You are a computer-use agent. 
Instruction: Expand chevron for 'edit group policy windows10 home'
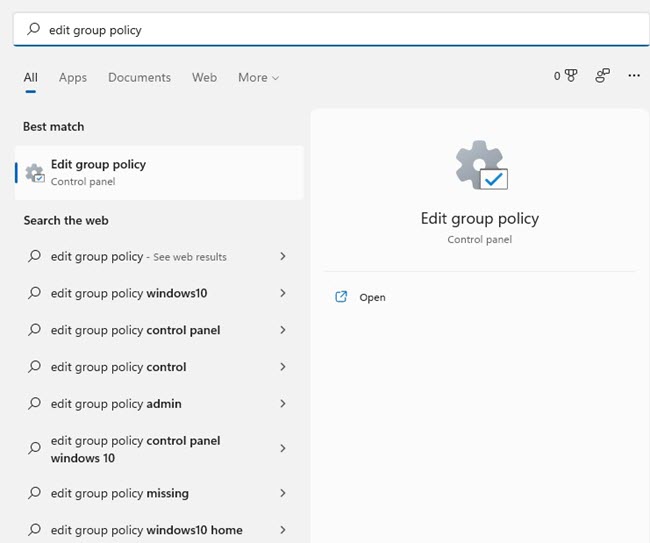283,530
